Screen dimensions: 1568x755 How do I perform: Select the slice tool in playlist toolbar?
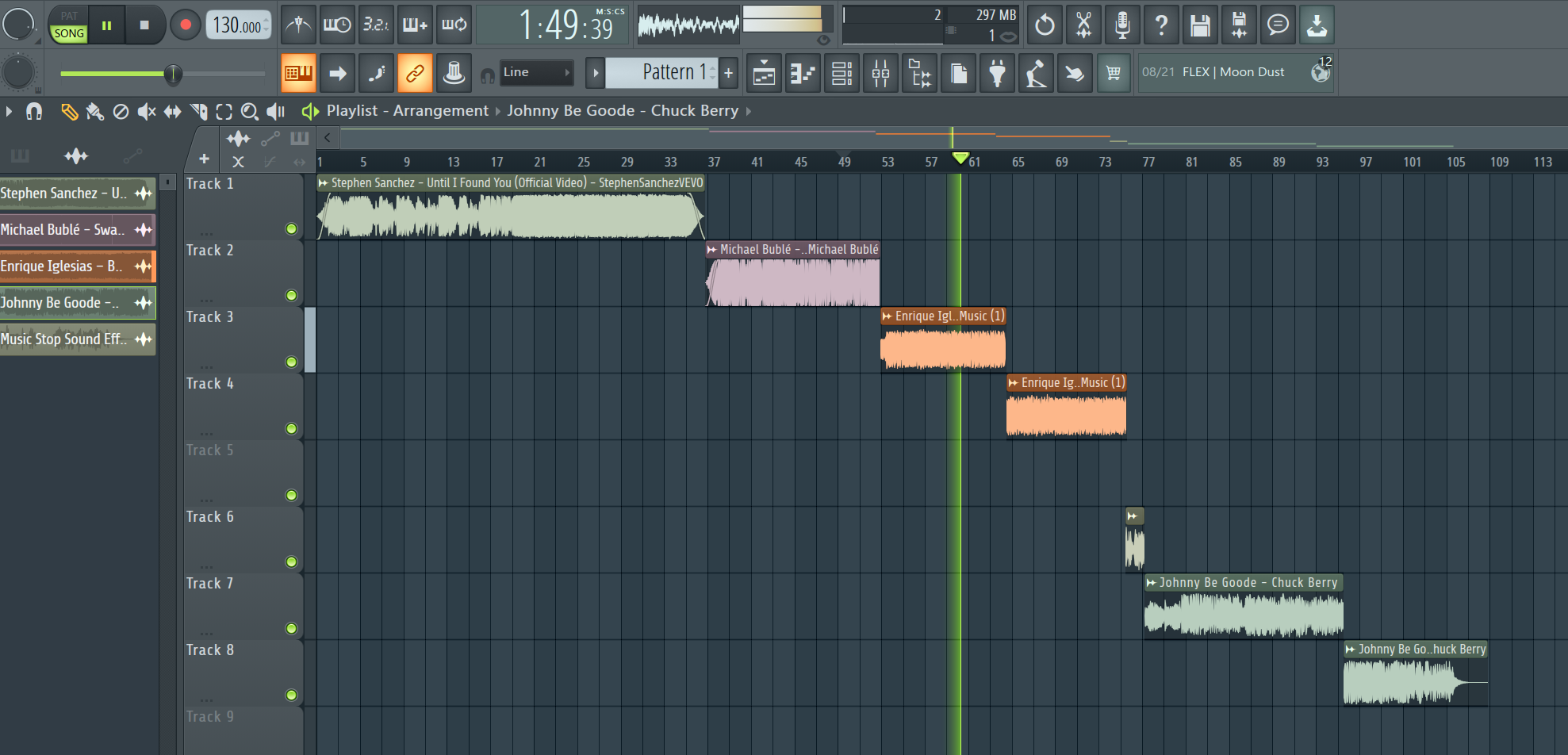(199, 112)
